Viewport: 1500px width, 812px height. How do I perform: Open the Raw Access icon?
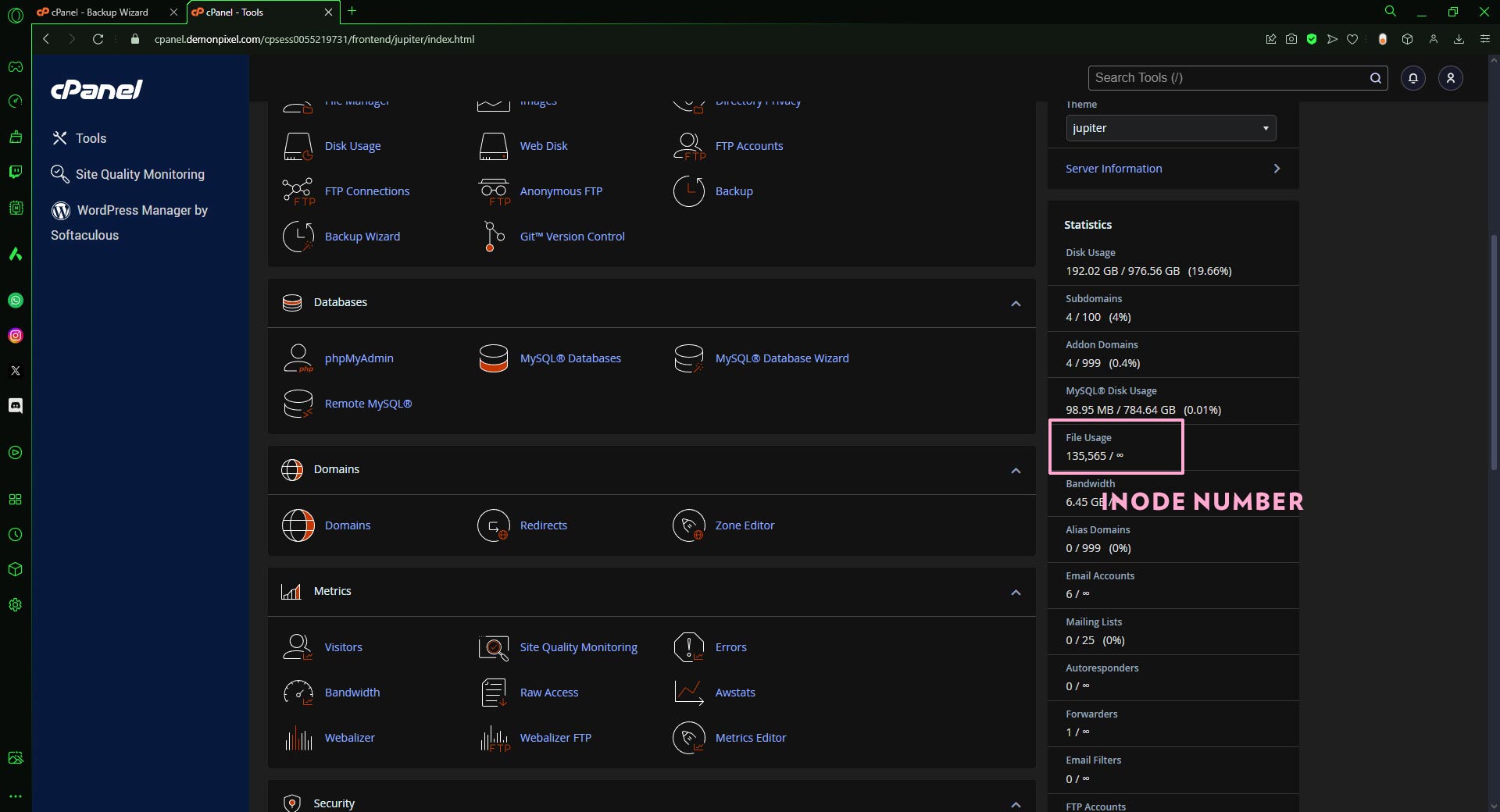click(x=493, y=693)
